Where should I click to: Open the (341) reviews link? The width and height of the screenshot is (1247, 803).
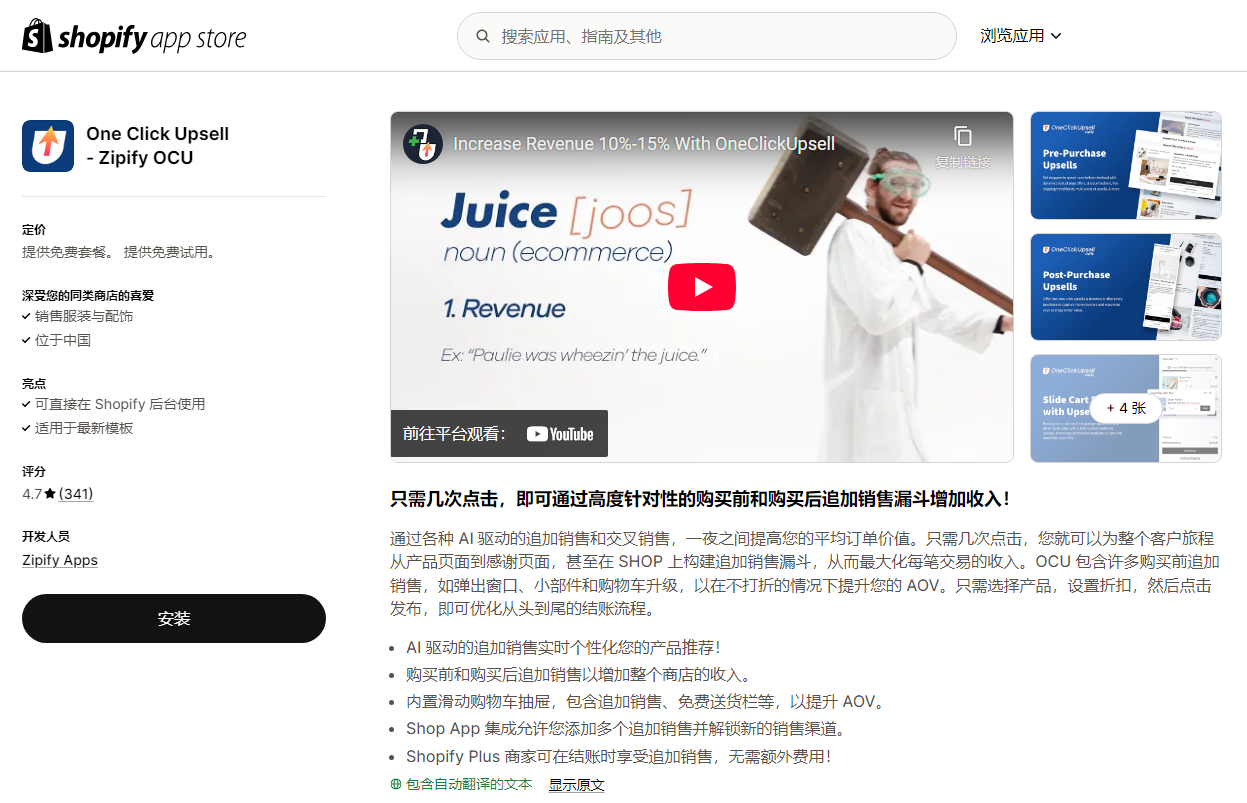click(x=76, y=494)
